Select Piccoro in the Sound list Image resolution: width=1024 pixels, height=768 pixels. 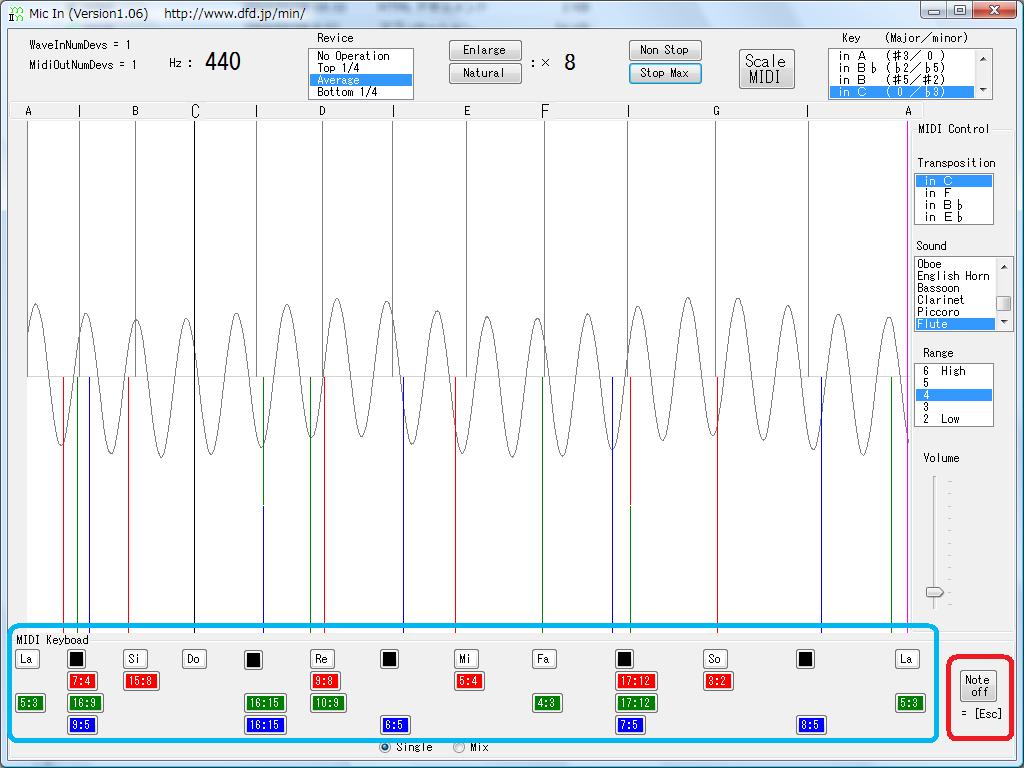coord(955,312)
